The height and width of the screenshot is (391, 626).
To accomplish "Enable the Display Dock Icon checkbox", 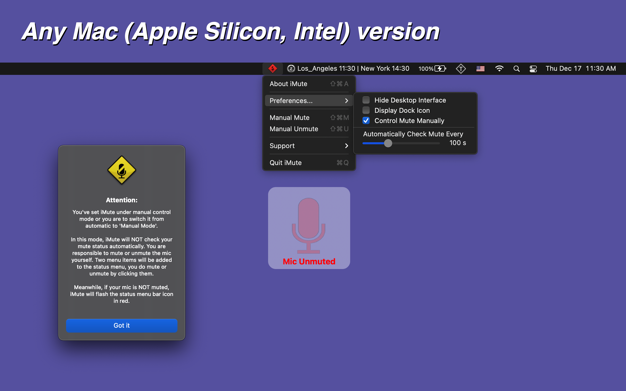I will (366, 110).
